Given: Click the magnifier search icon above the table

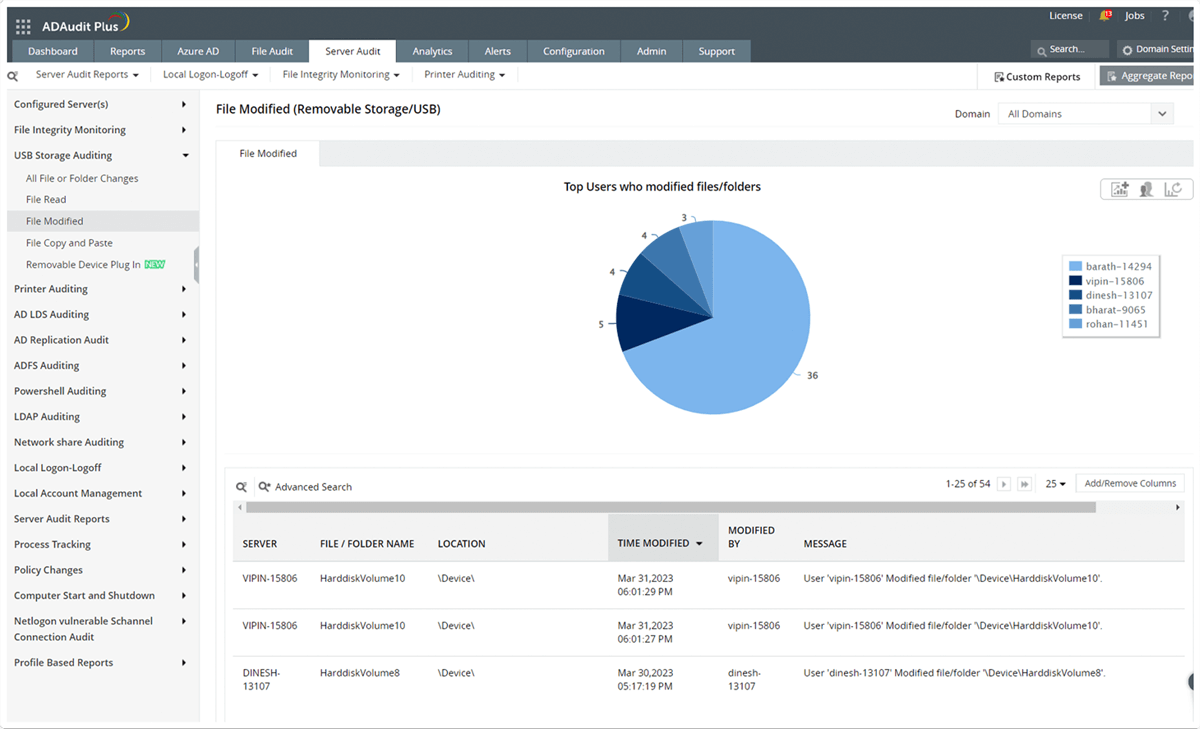Looking at the screenshot, I should click(x=241, y=486).
